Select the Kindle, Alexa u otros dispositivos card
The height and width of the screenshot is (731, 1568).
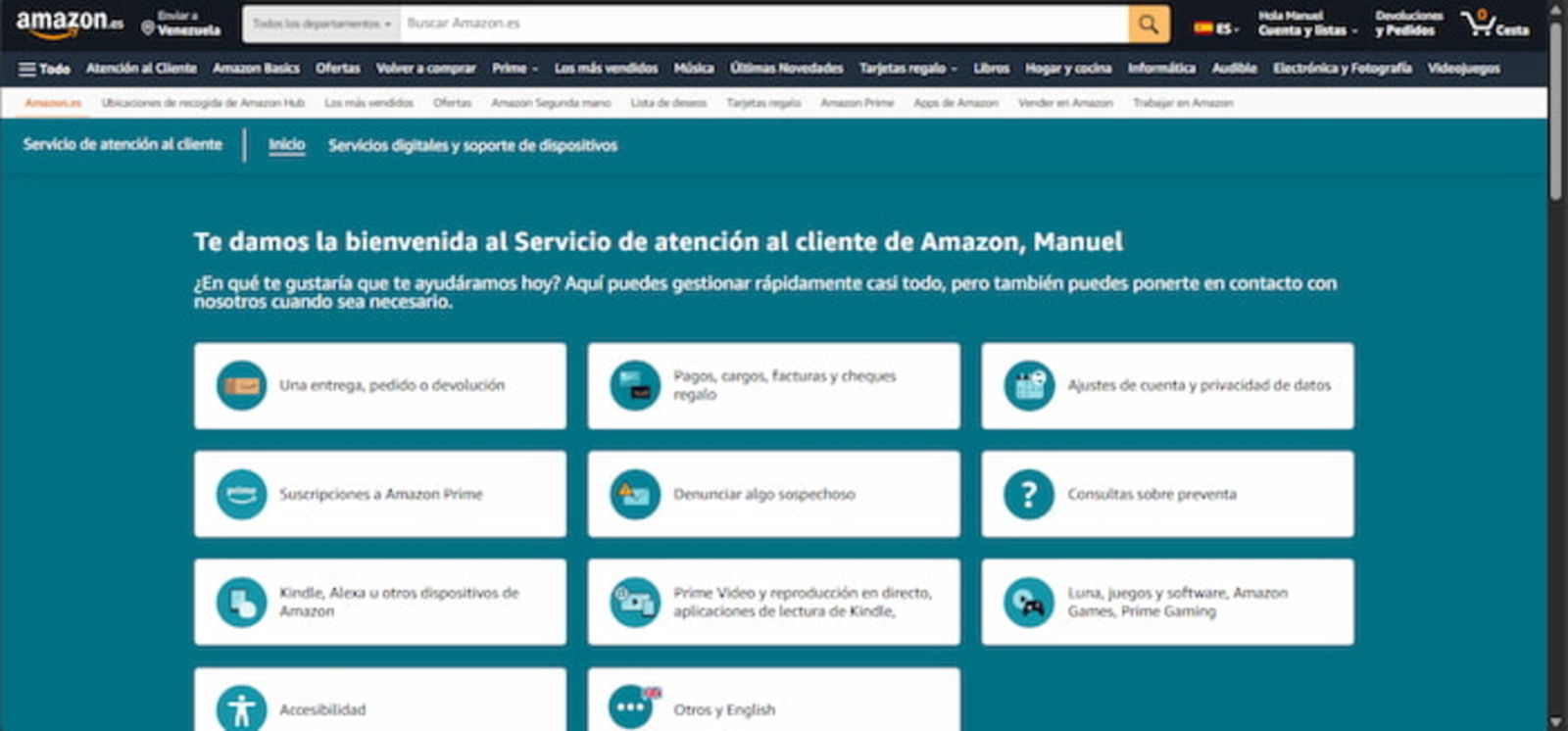pos(380,602)
